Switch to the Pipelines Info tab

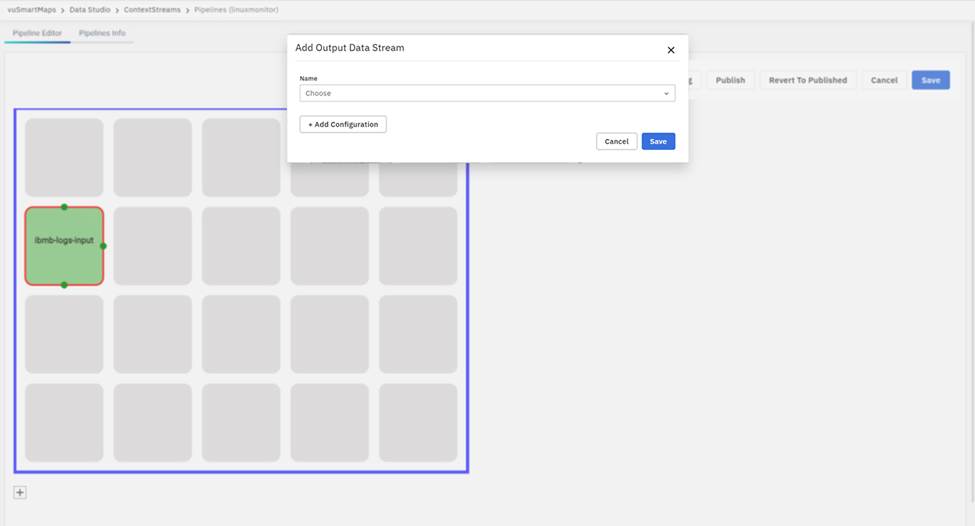[x=102, y=33]
